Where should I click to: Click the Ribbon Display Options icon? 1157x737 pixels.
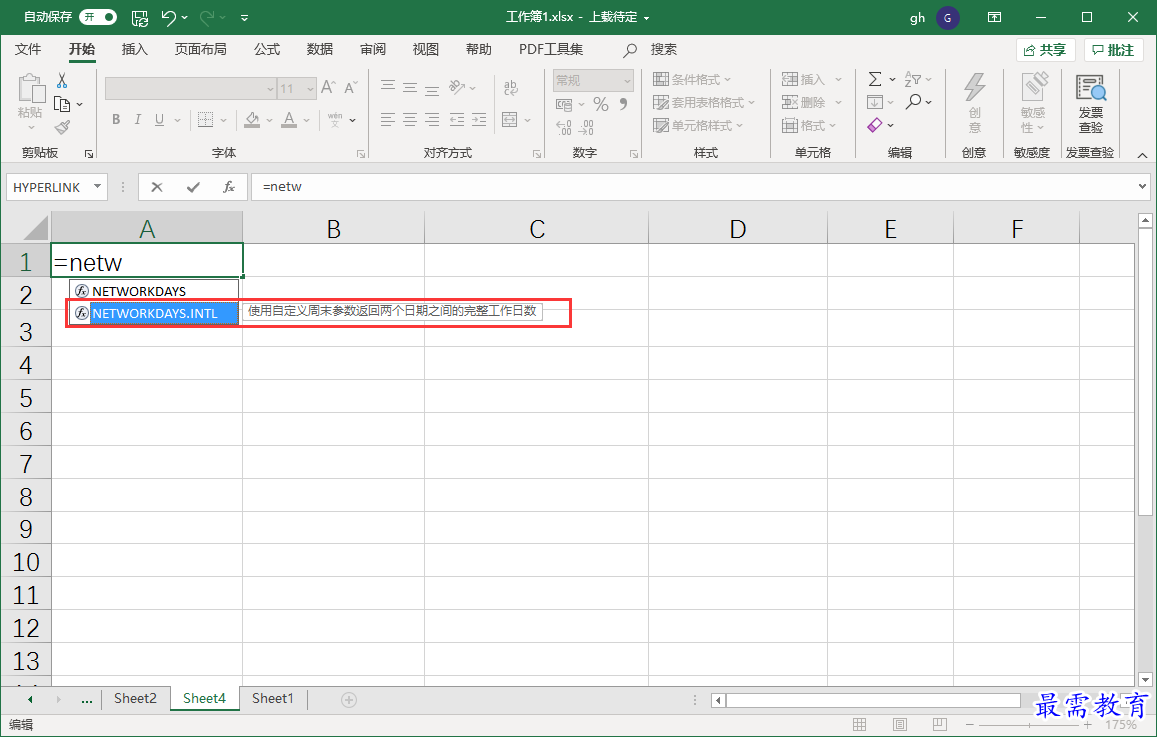(994, 17)
